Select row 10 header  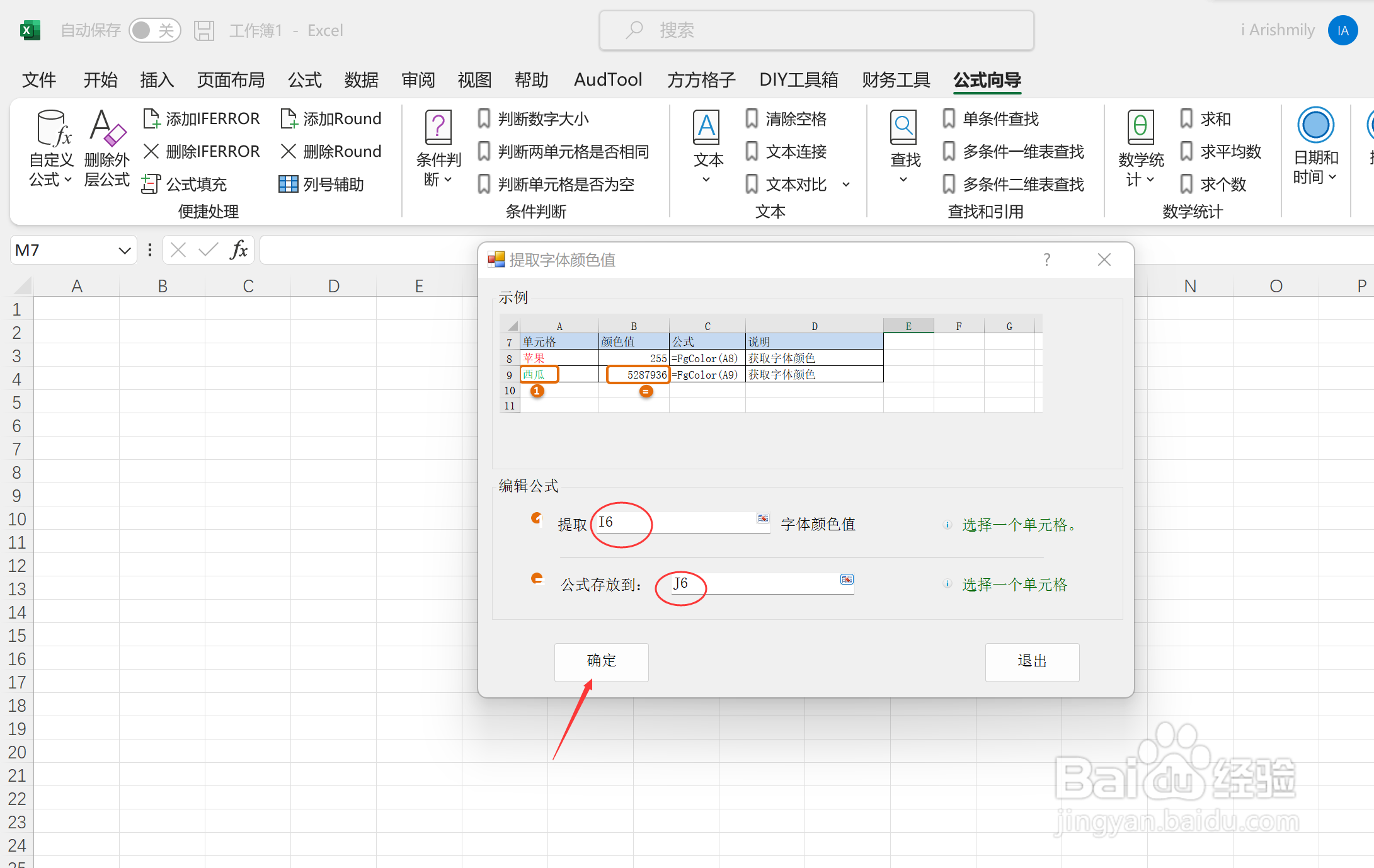point(17,519)
